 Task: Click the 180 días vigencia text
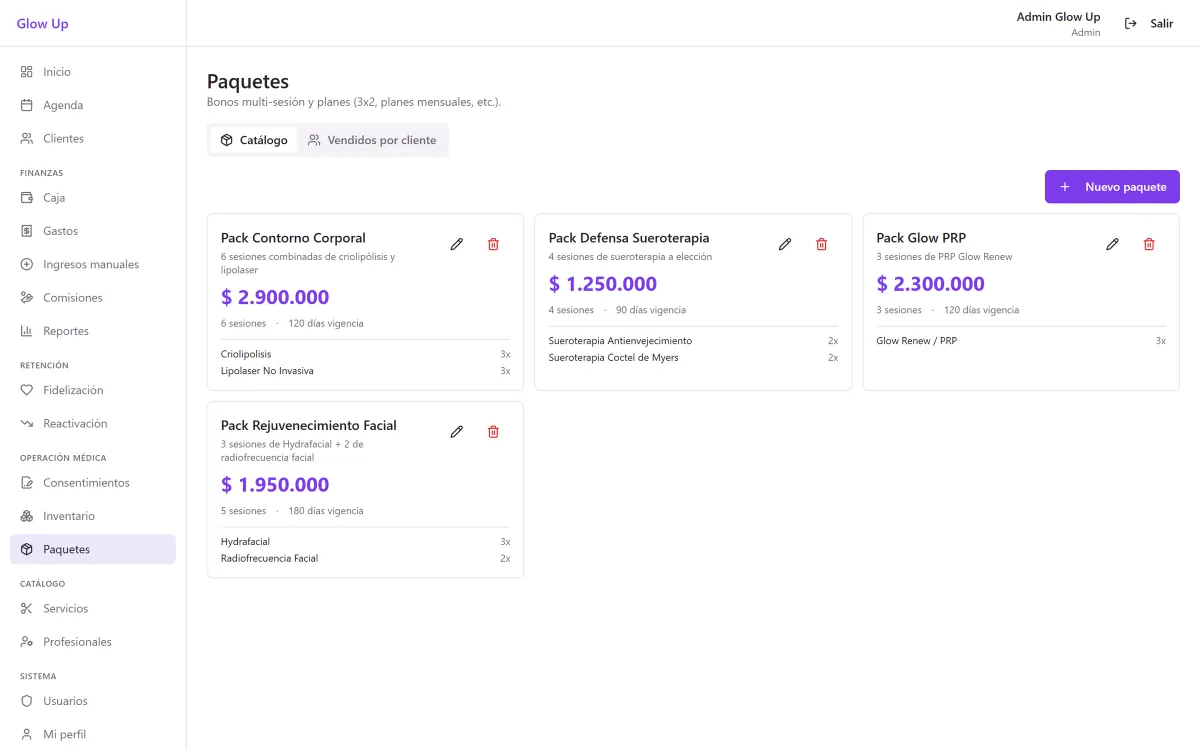tap(326, 511)
